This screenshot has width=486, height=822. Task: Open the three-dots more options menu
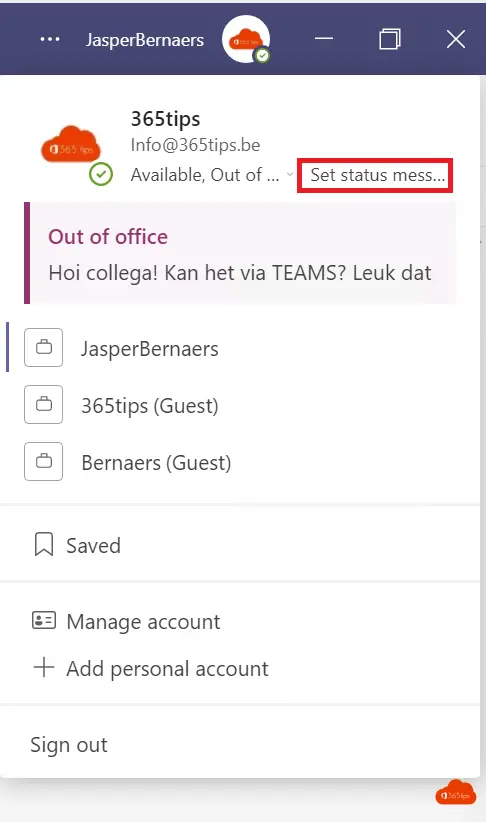[50, 39]
